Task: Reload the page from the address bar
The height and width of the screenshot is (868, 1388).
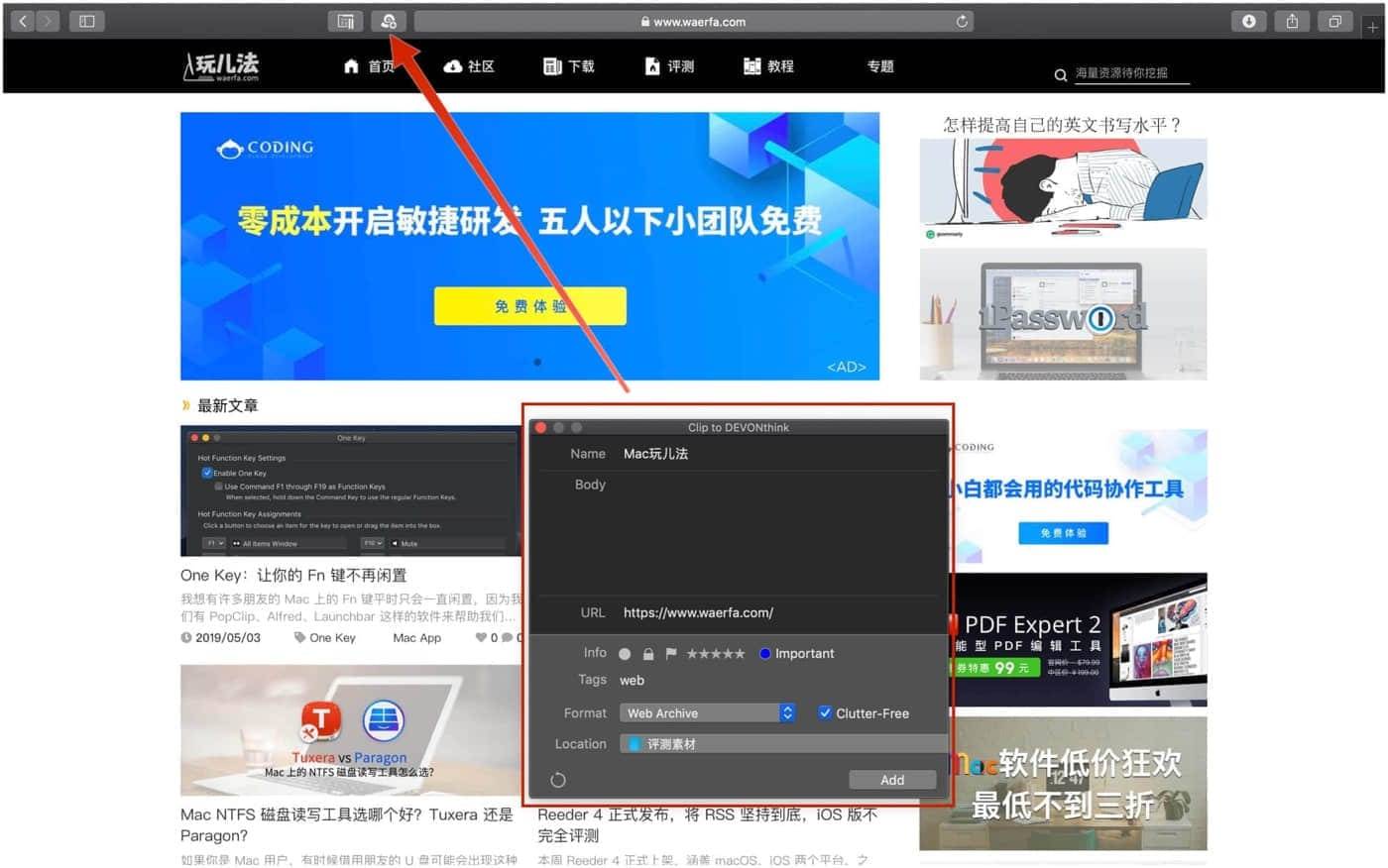Action: [x=961, y=21]
